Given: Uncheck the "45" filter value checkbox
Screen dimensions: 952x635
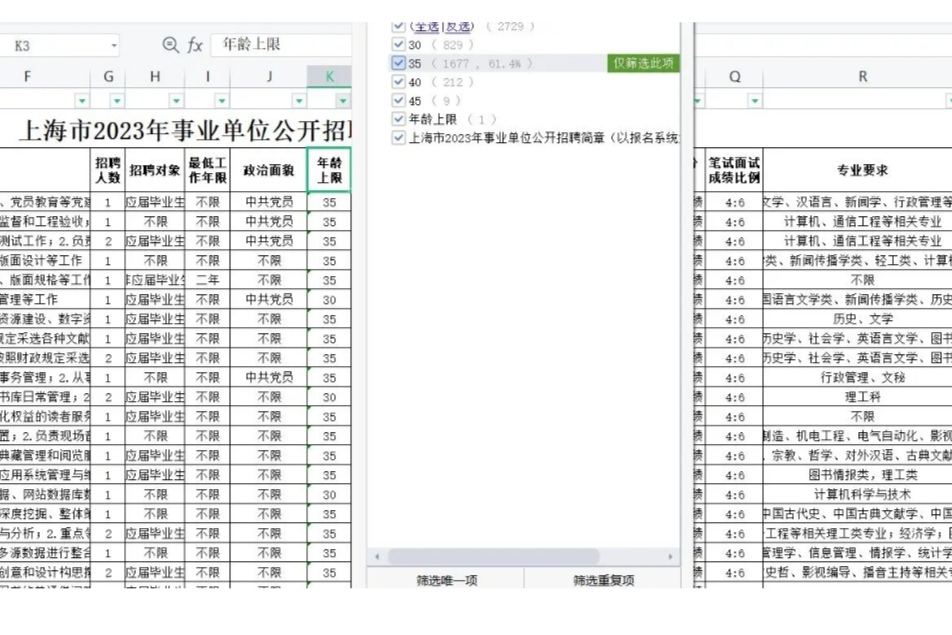Looking at the screenshot, I should pyautogui.click(x=398, y=99).
